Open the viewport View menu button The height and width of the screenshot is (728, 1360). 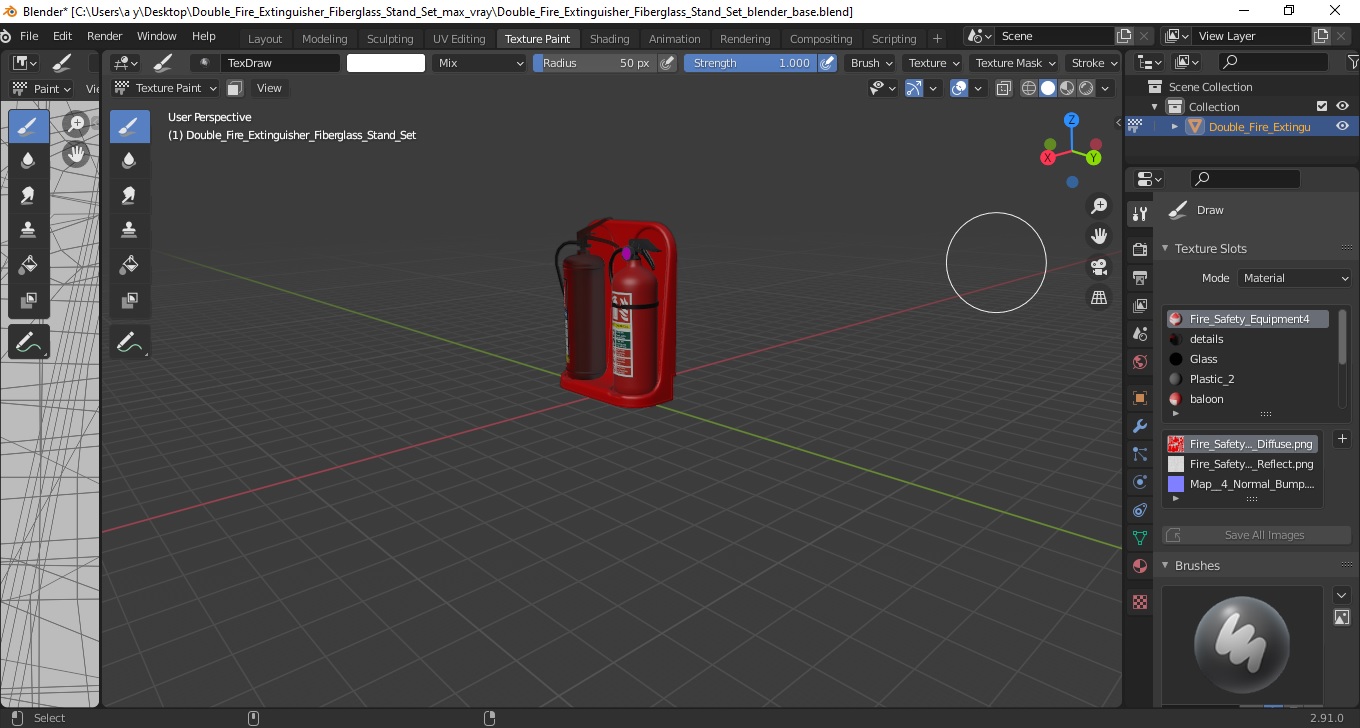point(269,88)
